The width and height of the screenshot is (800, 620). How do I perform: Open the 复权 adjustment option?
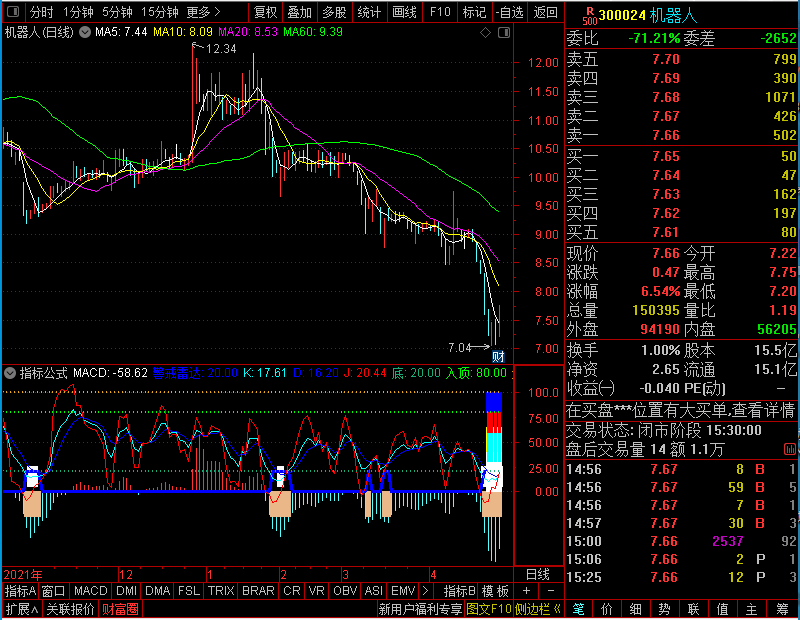265,12
